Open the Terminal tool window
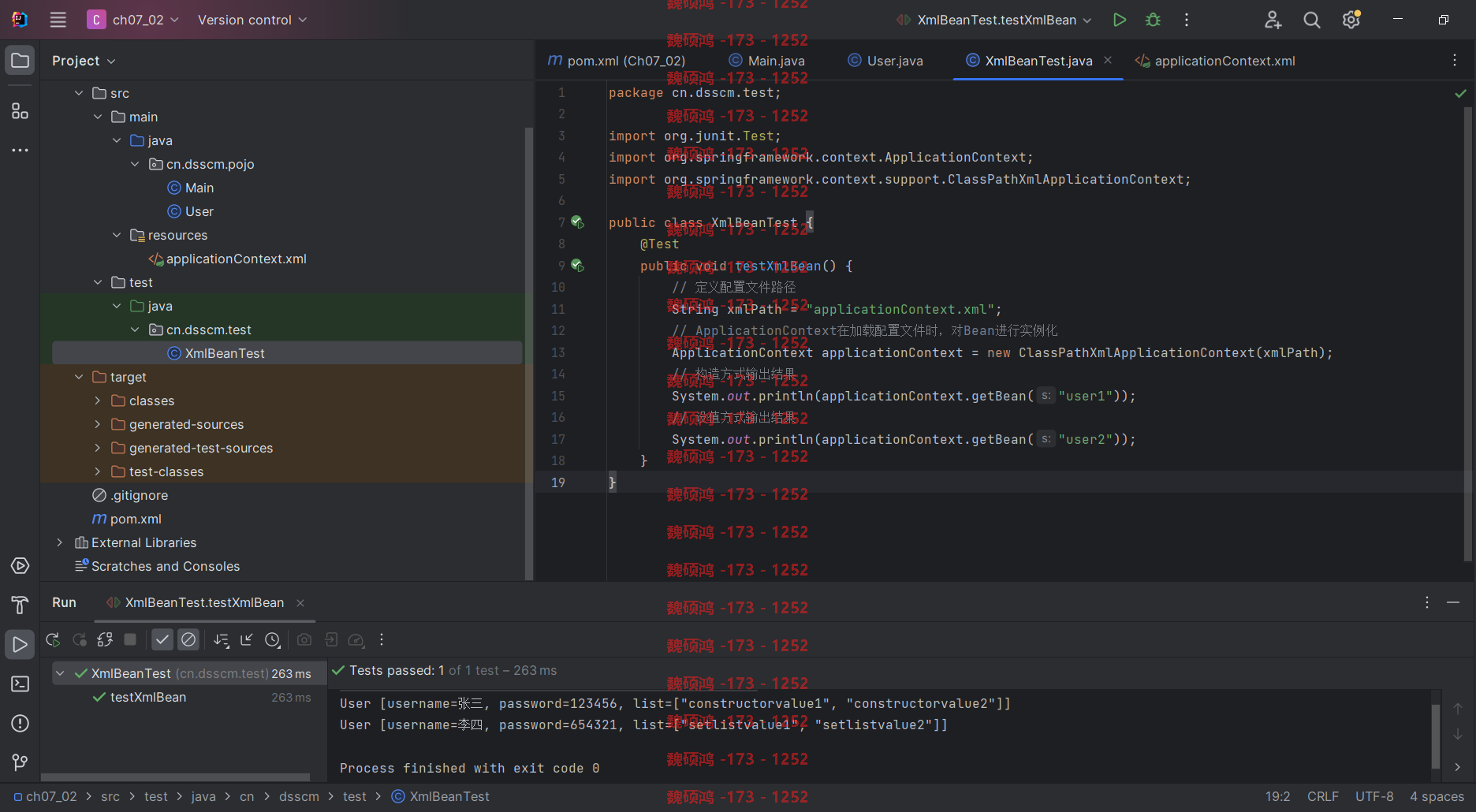The image size is (1476, 812). (20, 683)
